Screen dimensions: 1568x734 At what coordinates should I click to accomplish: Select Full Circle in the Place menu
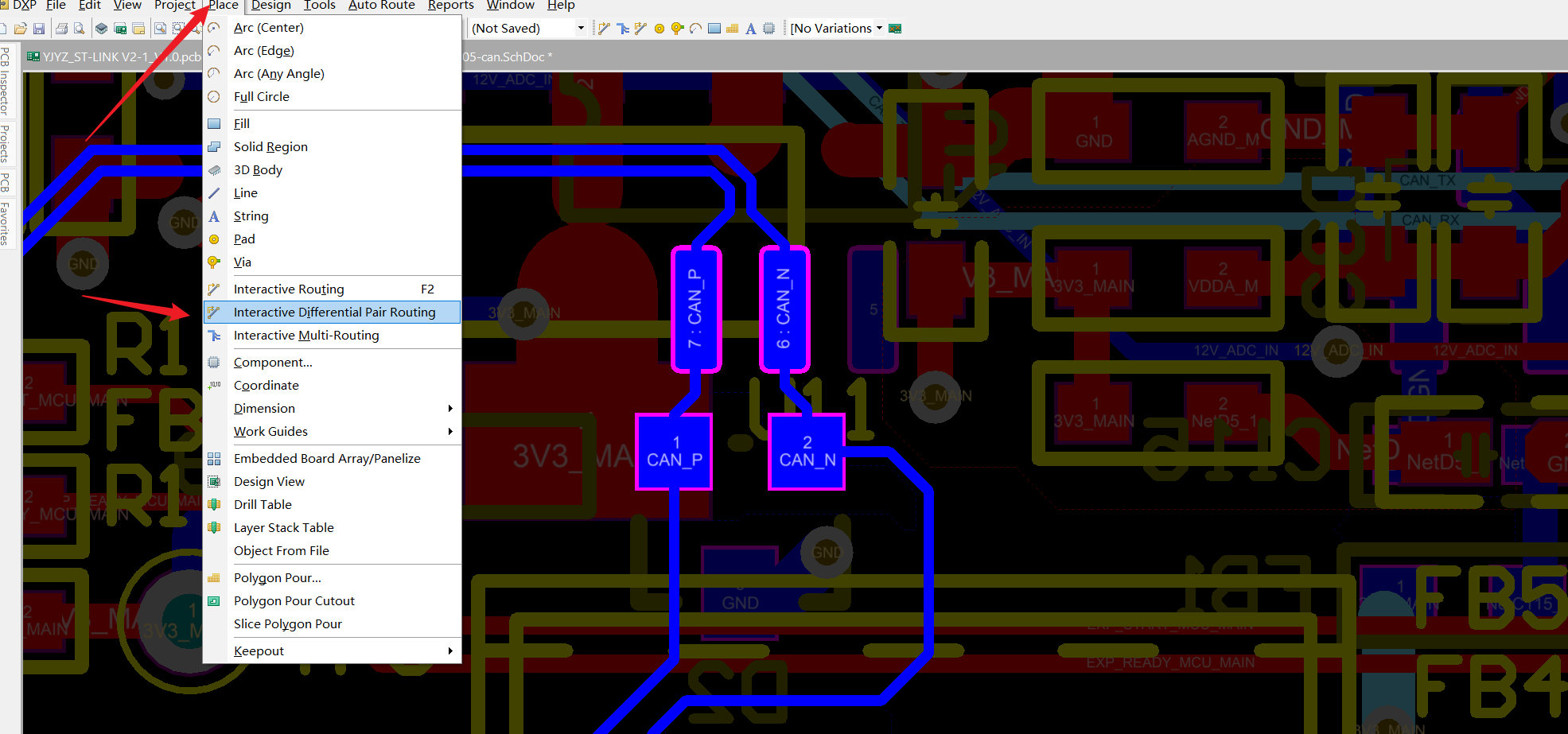coord(333,97)
